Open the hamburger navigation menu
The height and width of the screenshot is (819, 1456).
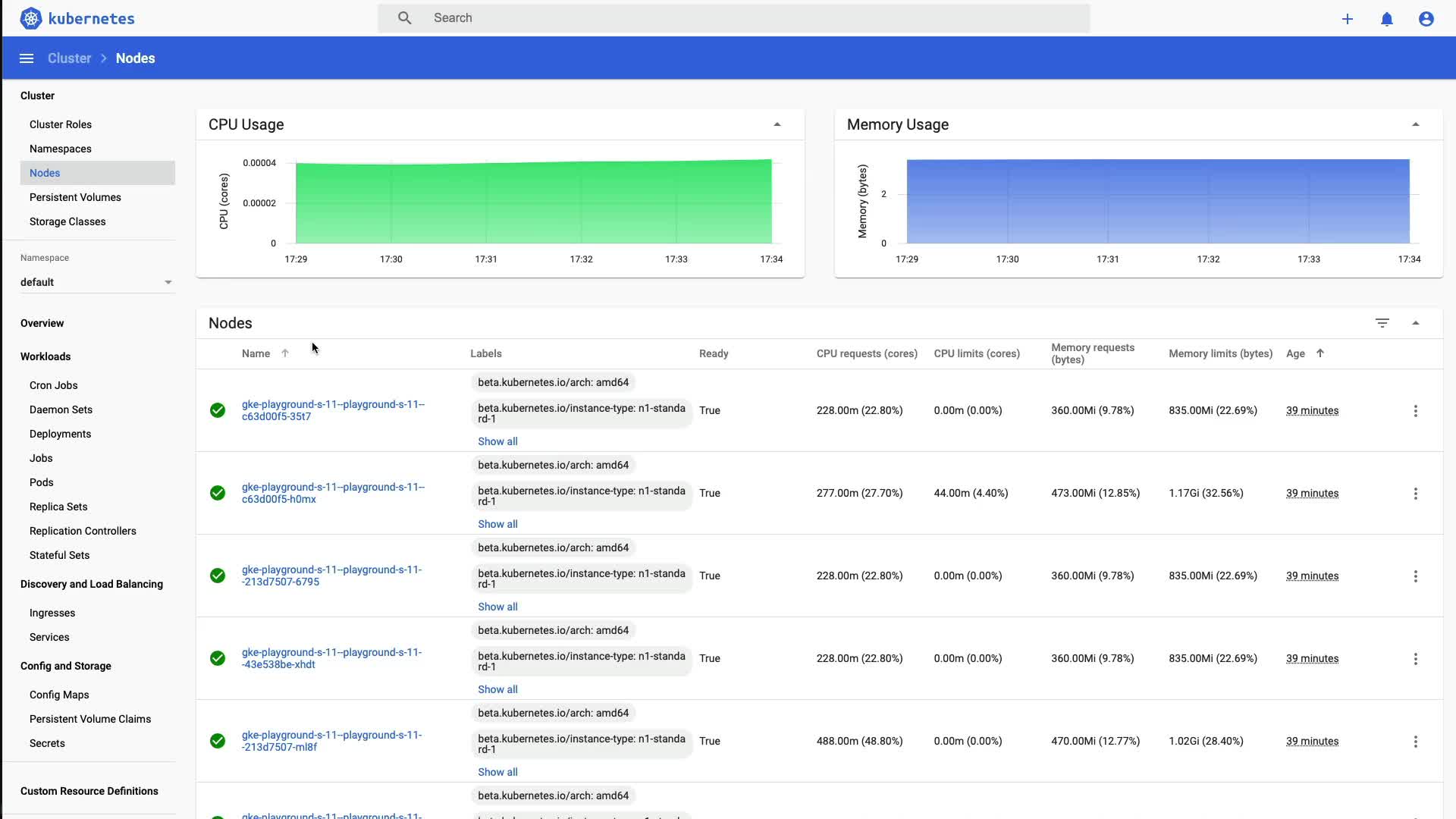(x=27, y=58)
